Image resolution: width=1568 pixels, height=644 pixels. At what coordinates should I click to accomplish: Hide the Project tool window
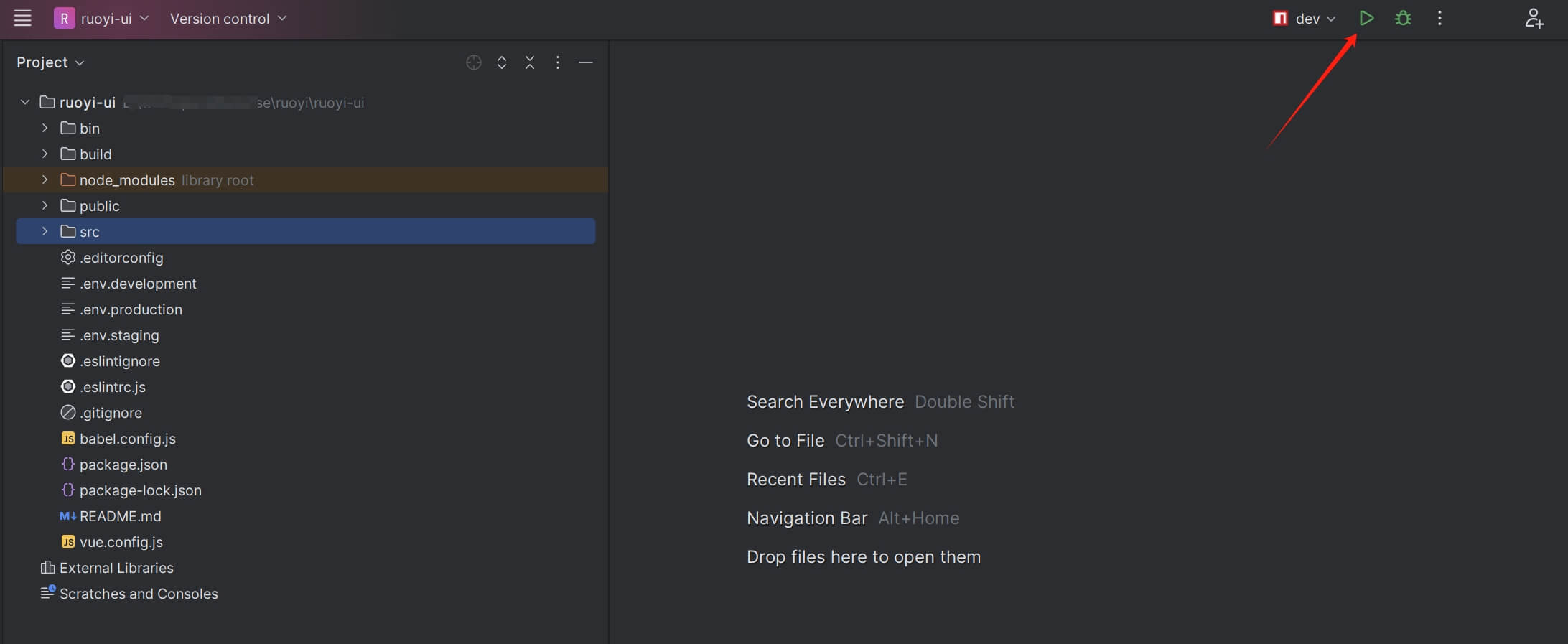[x=586, y=62]
